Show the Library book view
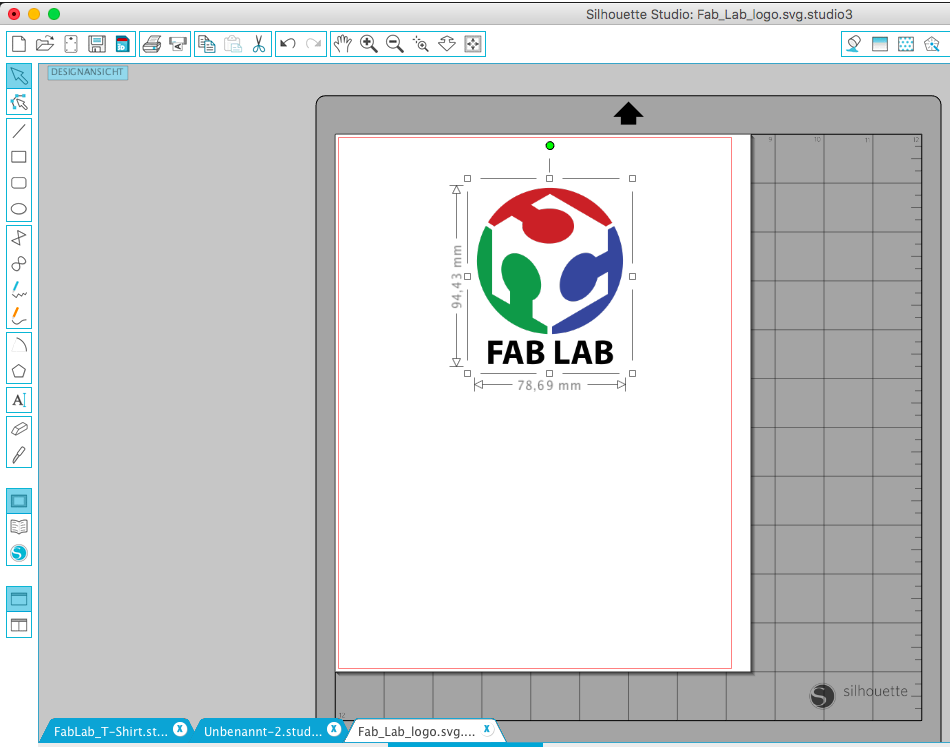The height and width of the screenshot is (747, 950). click(x=19, y=527)
